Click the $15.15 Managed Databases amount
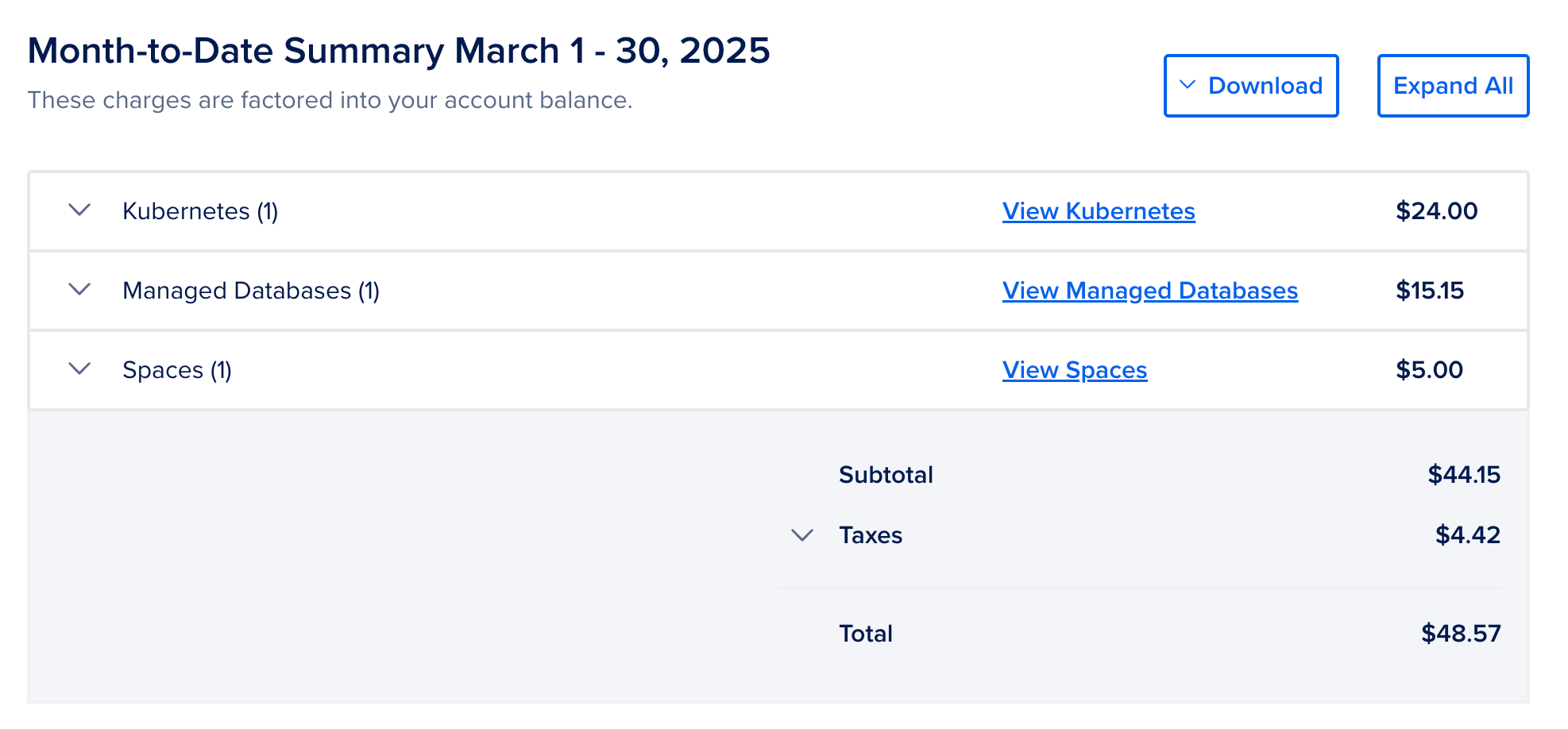The height and width of the screenshot is (729, 1568). pyautogui.click(x=1430, y=291)
